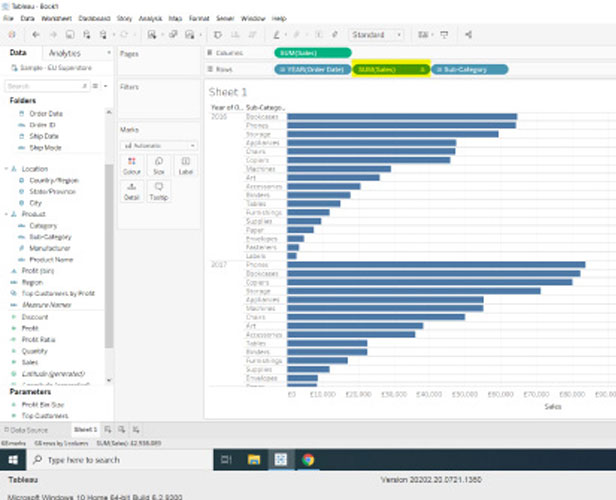The width and height of the screenshot is (616, 500).
Task: Click the SUM(Sales) pill on Columns shelf
Action: pos(313,53)
